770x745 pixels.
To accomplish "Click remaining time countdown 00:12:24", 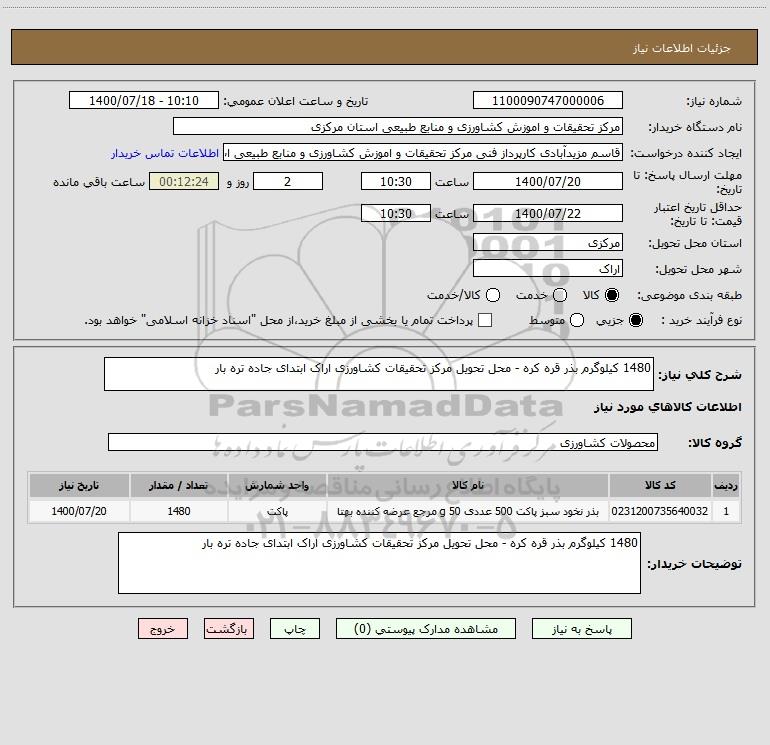I will [x=184, y=181].
